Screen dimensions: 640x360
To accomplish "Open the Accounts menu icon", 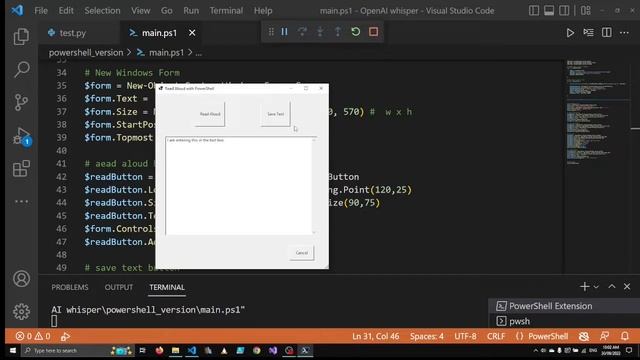I will click(21, 279).
